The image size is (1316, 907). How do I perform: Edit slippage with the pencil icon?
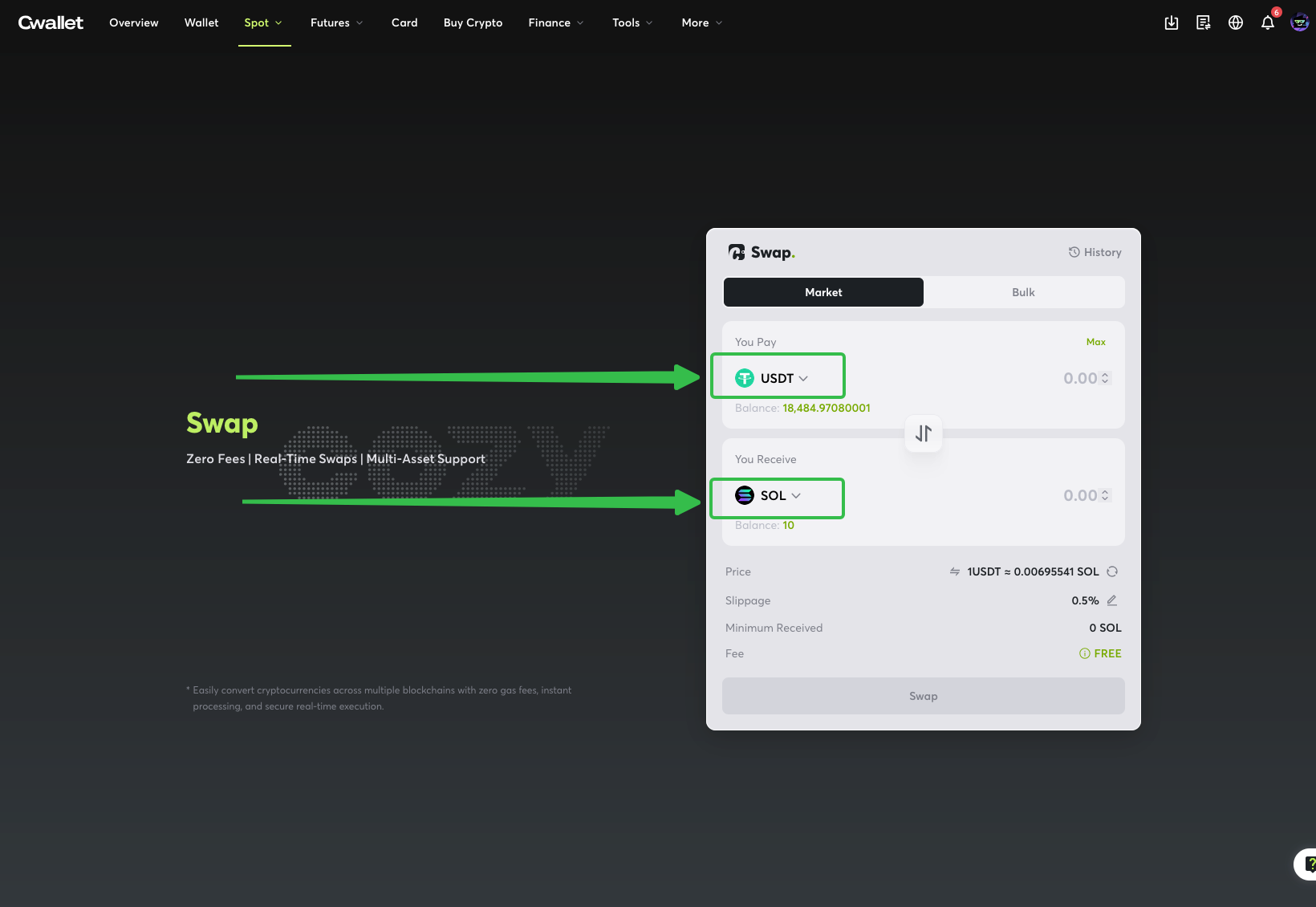click(1112, 600)
